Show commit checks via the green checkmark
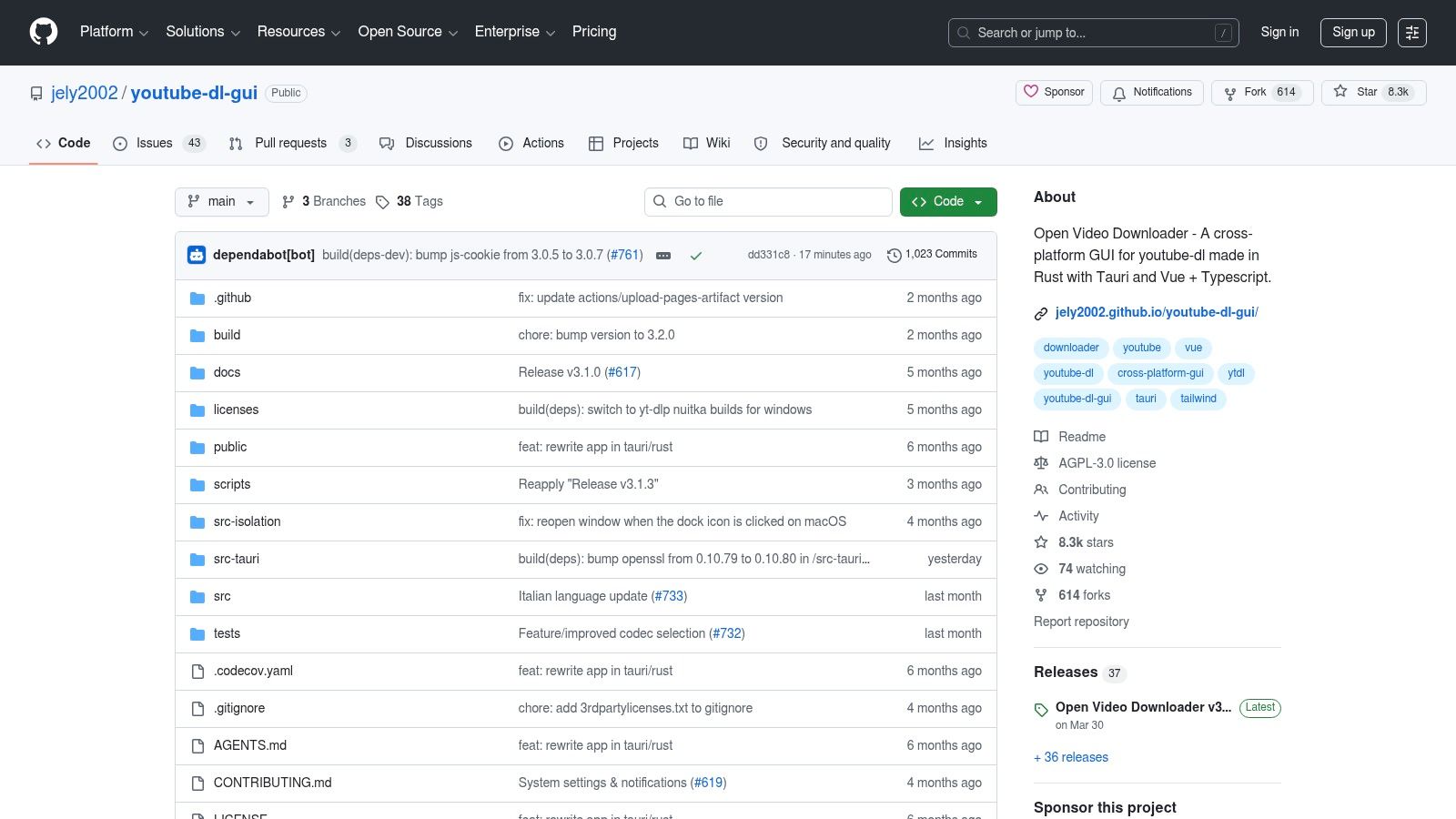 tap(696, 256)
